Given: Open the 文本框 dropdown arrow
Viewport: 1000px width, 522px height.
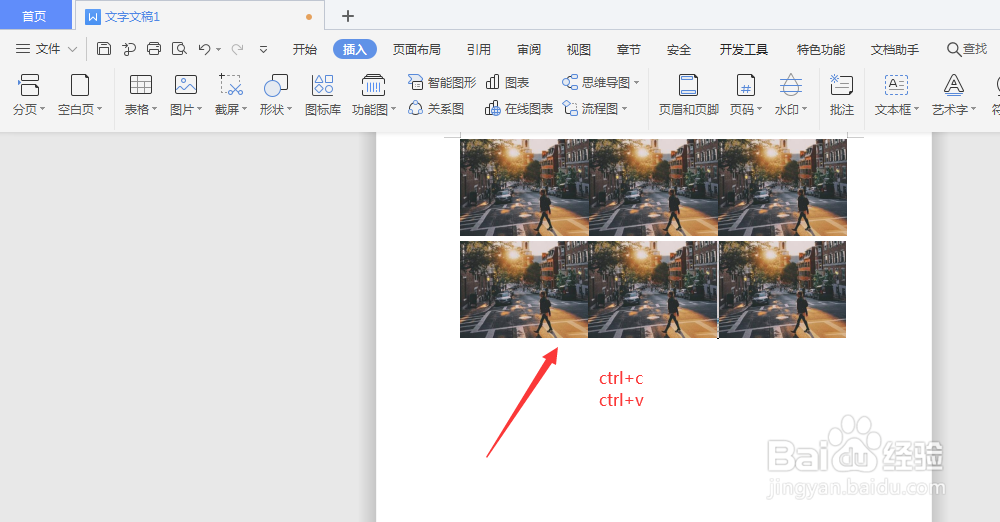Looking at the screenshot, I should coord(916,109).
